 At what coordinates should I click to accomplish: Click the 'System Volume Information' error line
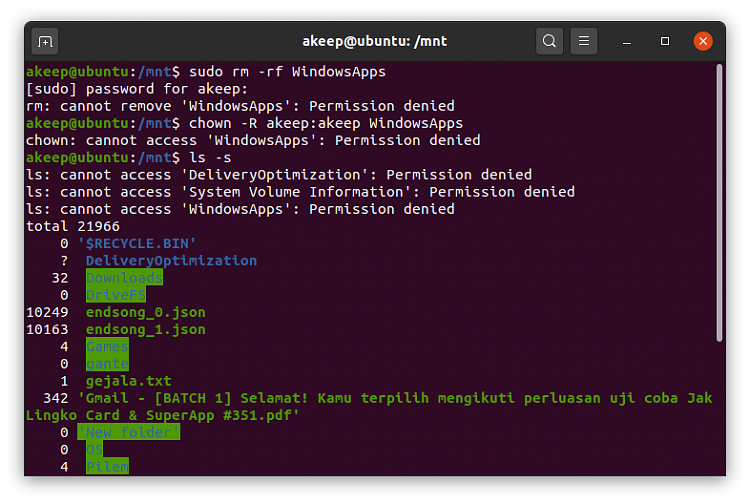[x=300, y=192]
